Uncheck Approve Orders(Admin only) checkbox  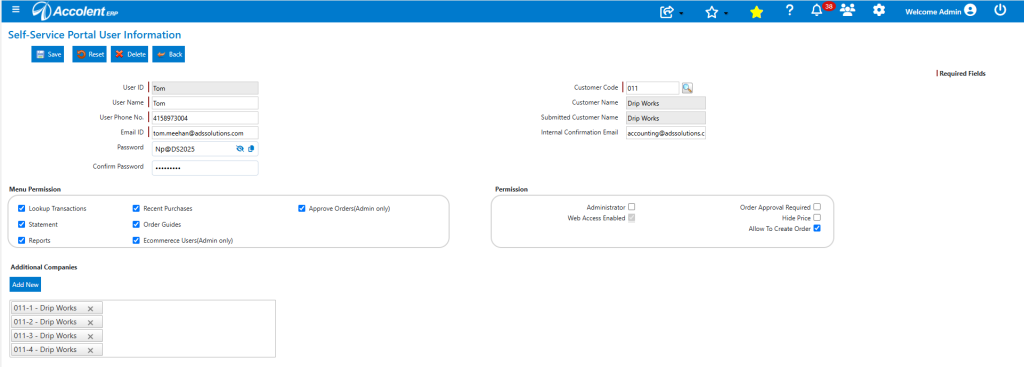click(302, 208)
